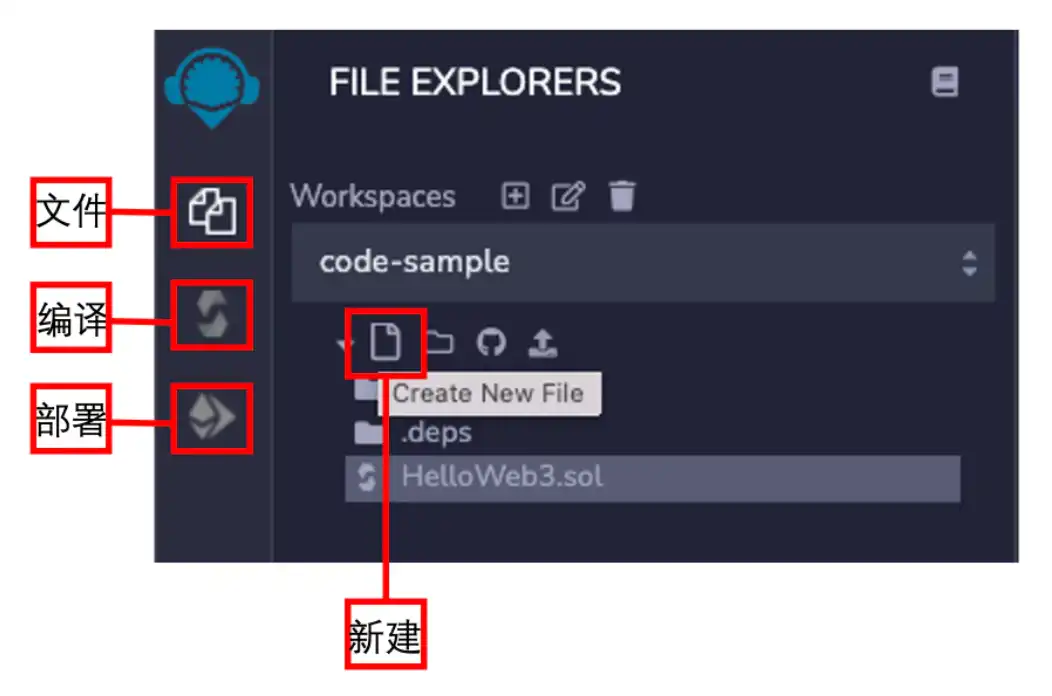Click the Solidity icon beside HelloWeb3.sol
Screen dimensions: 1052x696
(366, 477)
